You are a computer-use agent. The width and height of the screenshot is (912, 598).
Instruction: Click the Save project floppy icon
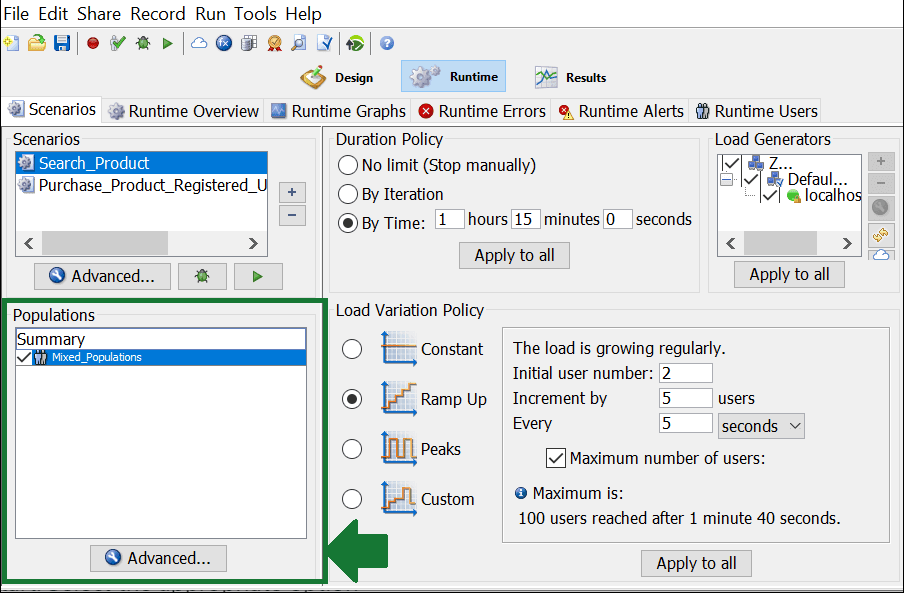[62, 43]
